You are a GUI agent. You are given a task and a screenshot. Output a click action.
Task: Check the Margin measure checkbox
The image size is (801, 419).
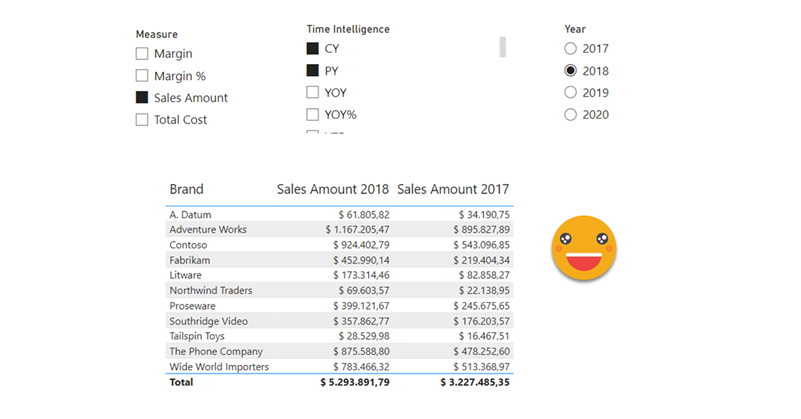point(142,54)
